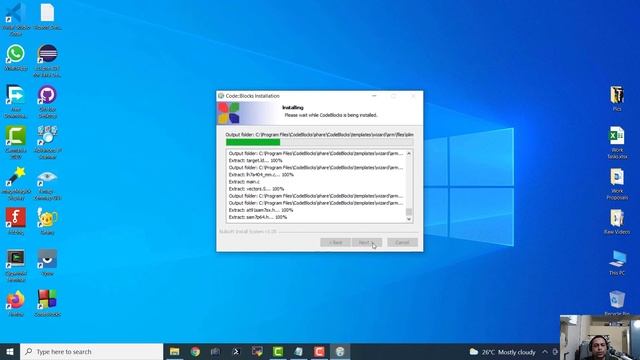640x360 pixels.
Task: Click the Output folder path above the progress bar
Action: click(x=320, y=134)
